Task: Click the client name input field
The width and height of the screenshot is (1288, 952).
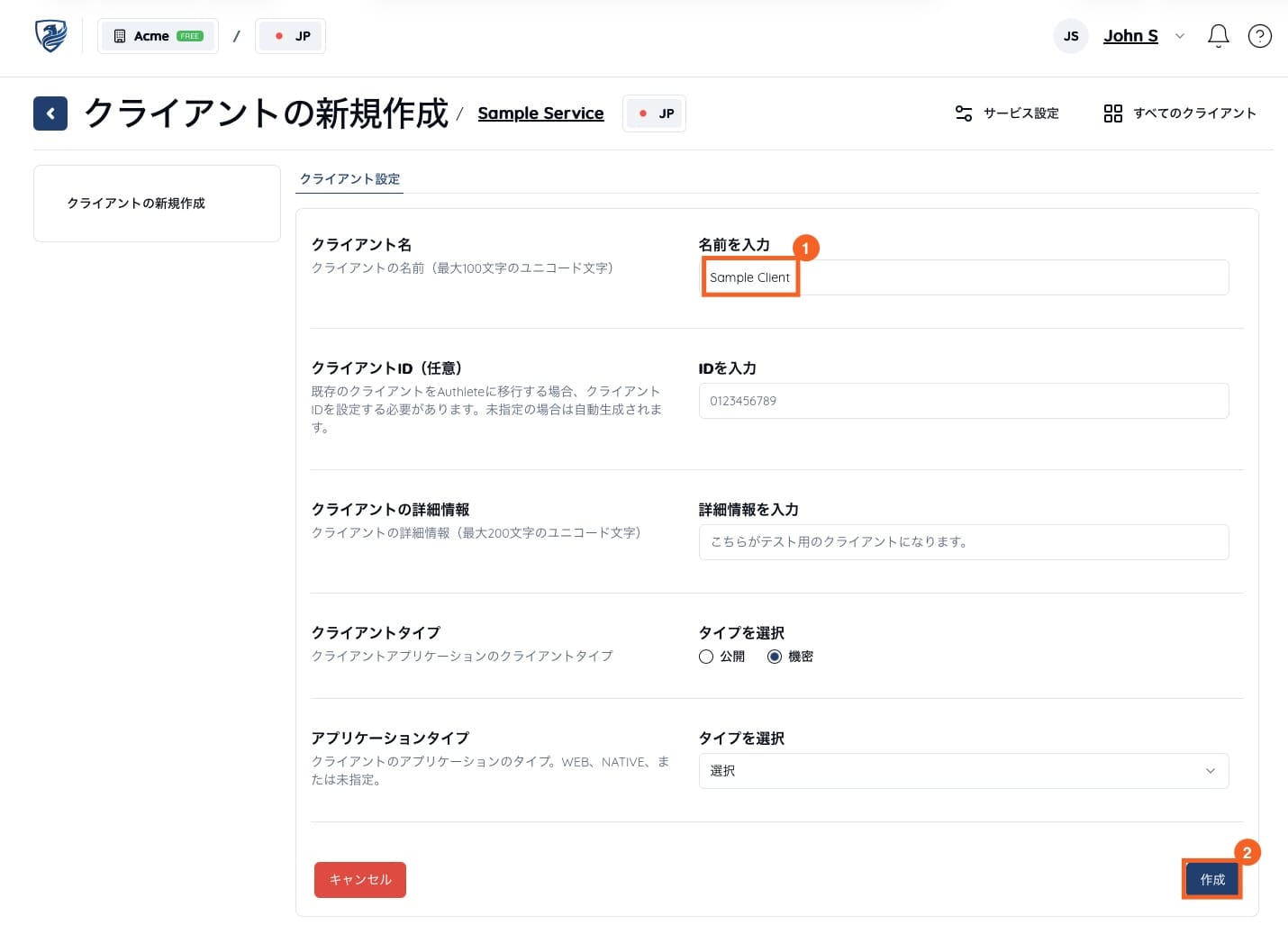Action: [x=964, y=277]
